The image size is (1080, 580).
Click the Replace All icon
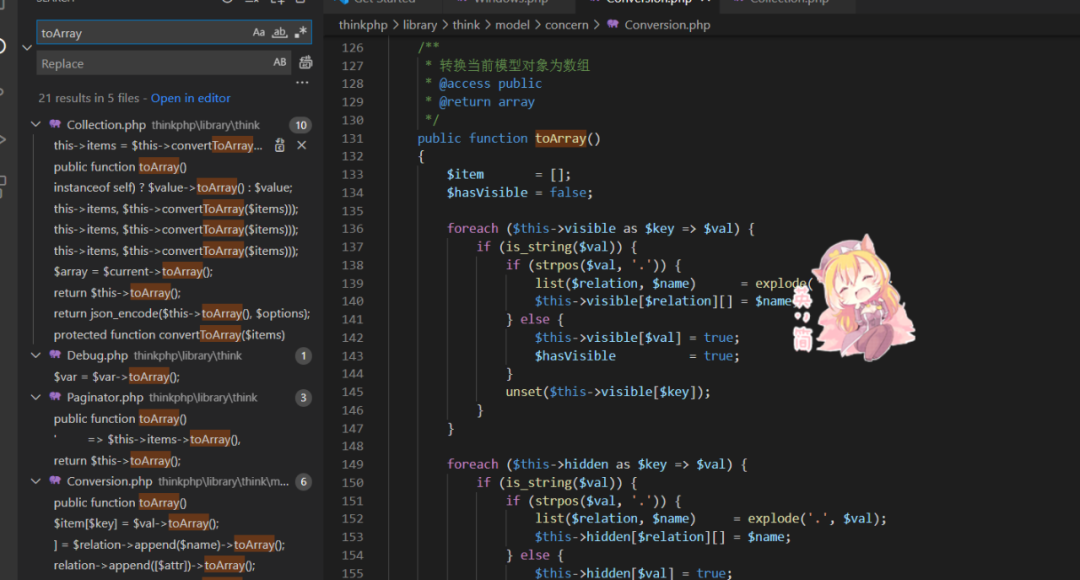(x=305, y=63)
